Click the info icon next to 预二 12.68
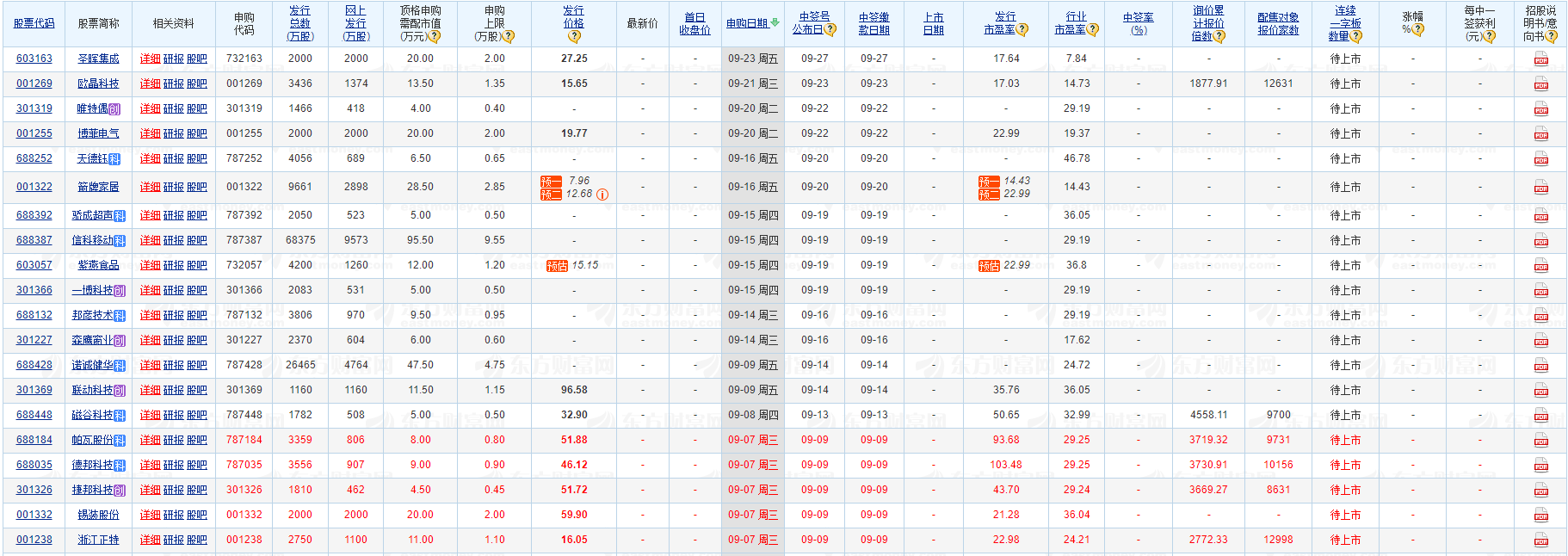Image resolution: width=1568 pixels, height=556 pixels. tap(602, 195)
